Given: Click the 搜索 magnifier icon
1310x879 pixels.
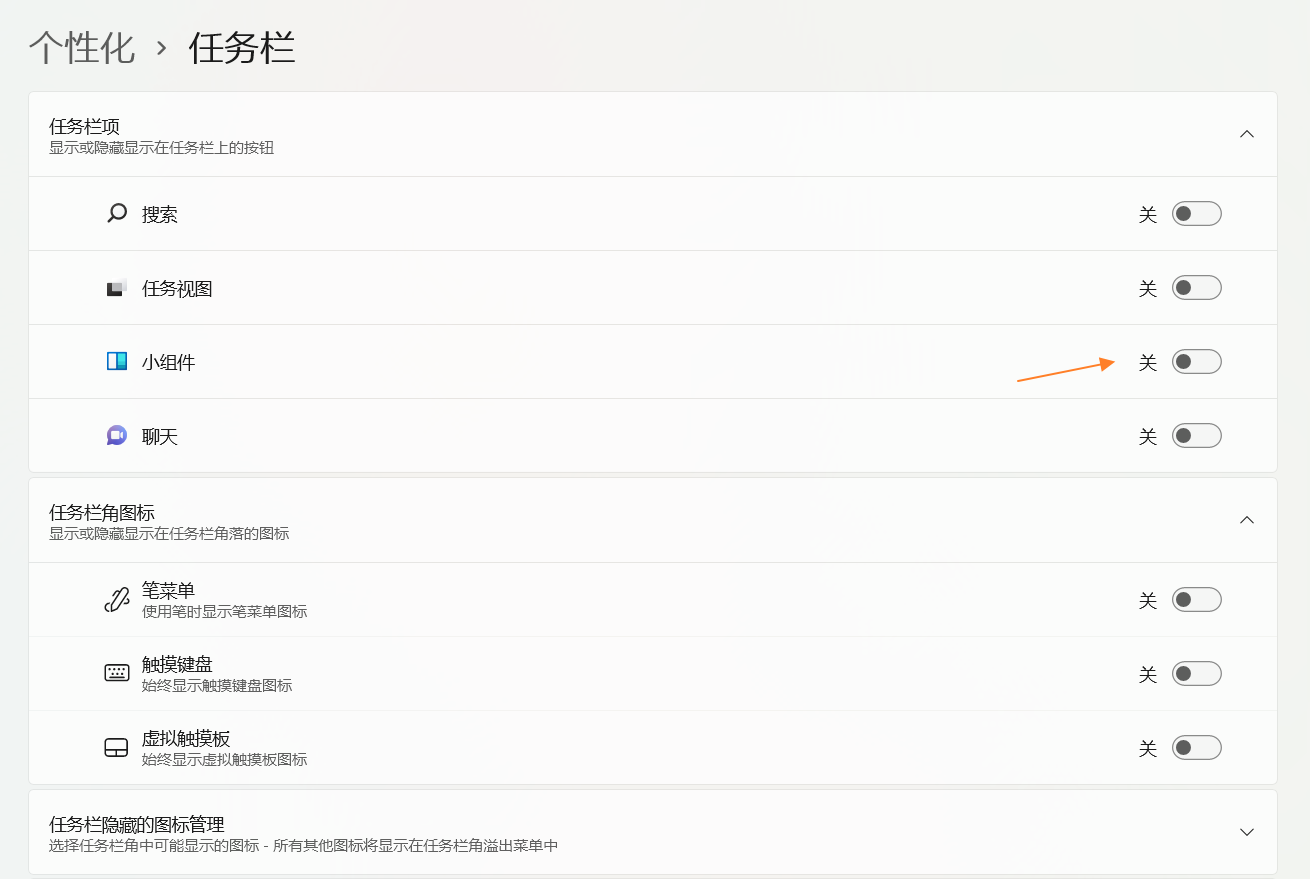Looking at the screenshot, I should coord(117,213).
